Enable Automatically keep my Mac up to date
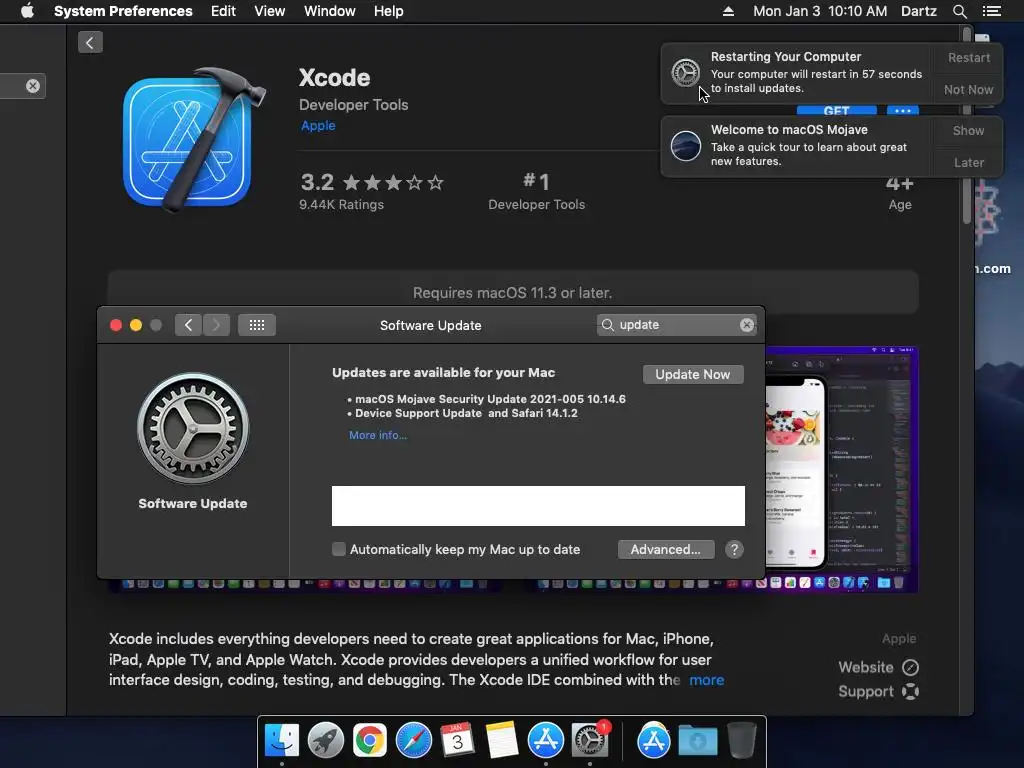The width and height of the screenshot is (1024, 768). click(x=338, y=549)
